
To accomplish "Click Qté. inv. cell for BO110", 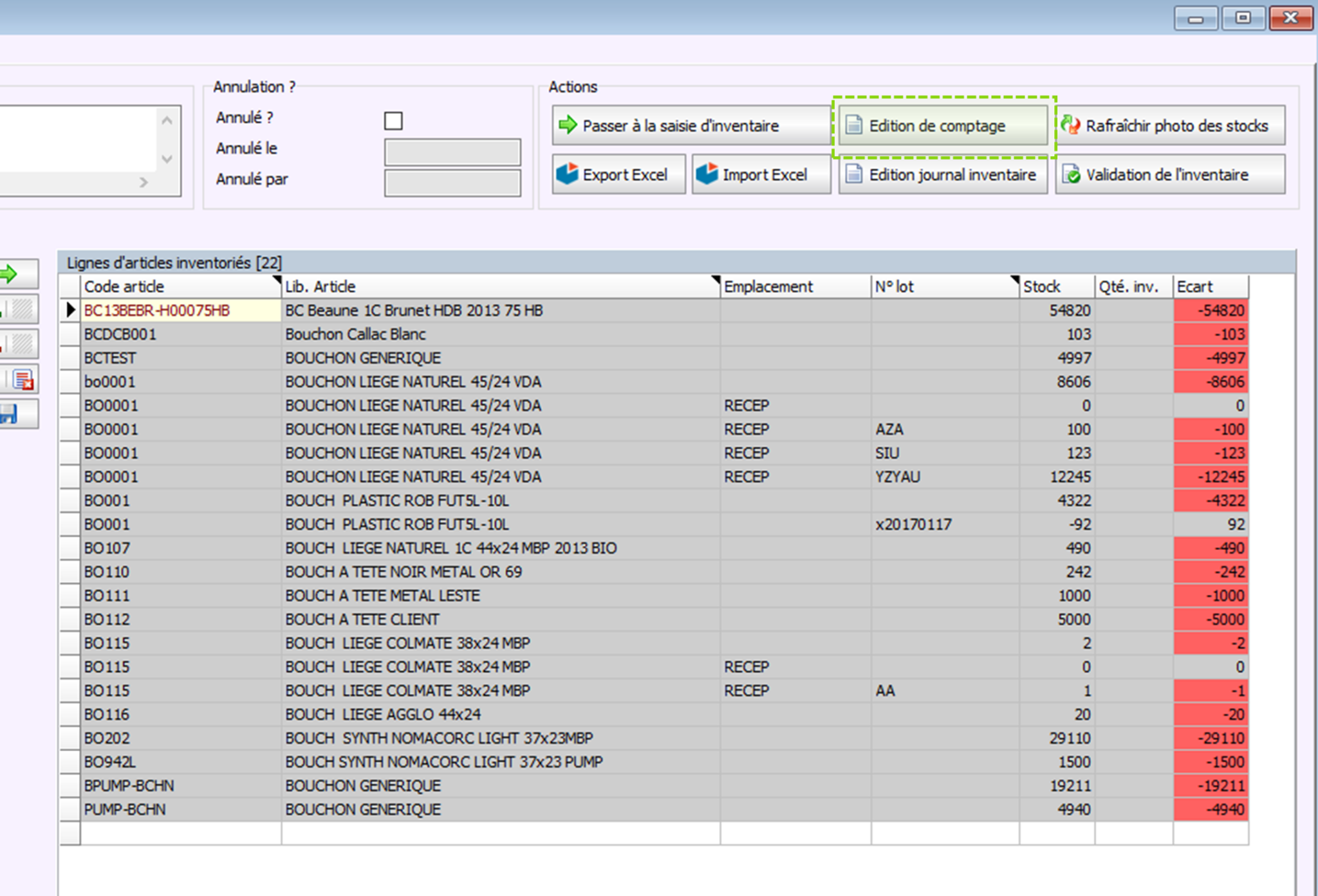I will (x=1133, y=572).
